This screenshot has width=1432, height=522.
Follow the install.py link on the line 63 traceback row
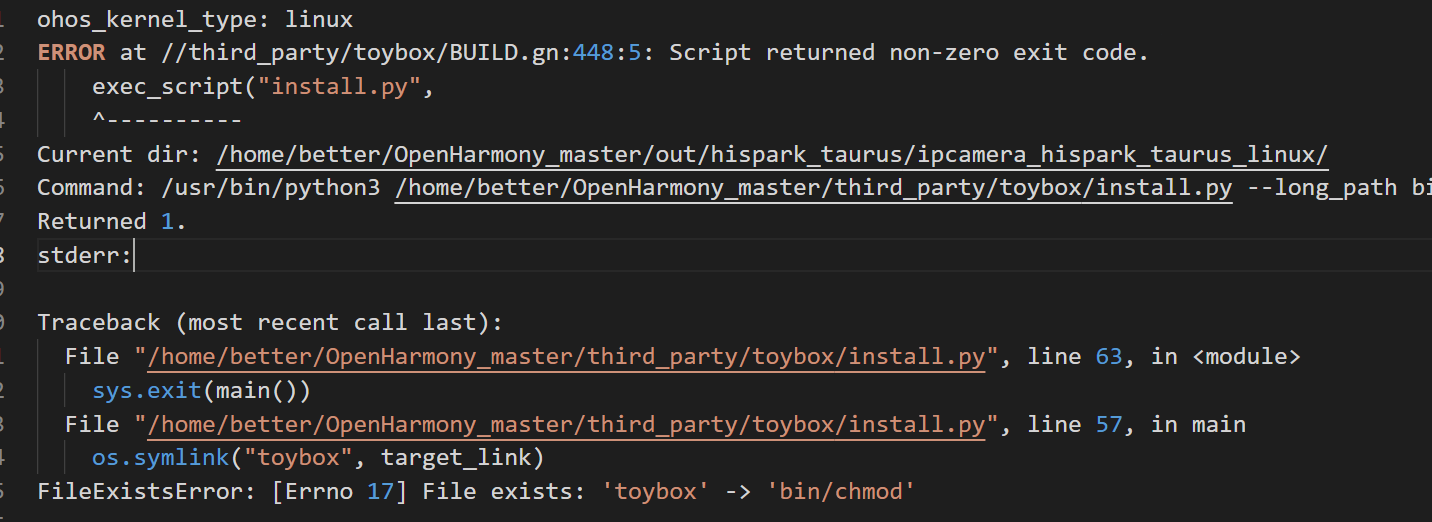coord(567,357)
